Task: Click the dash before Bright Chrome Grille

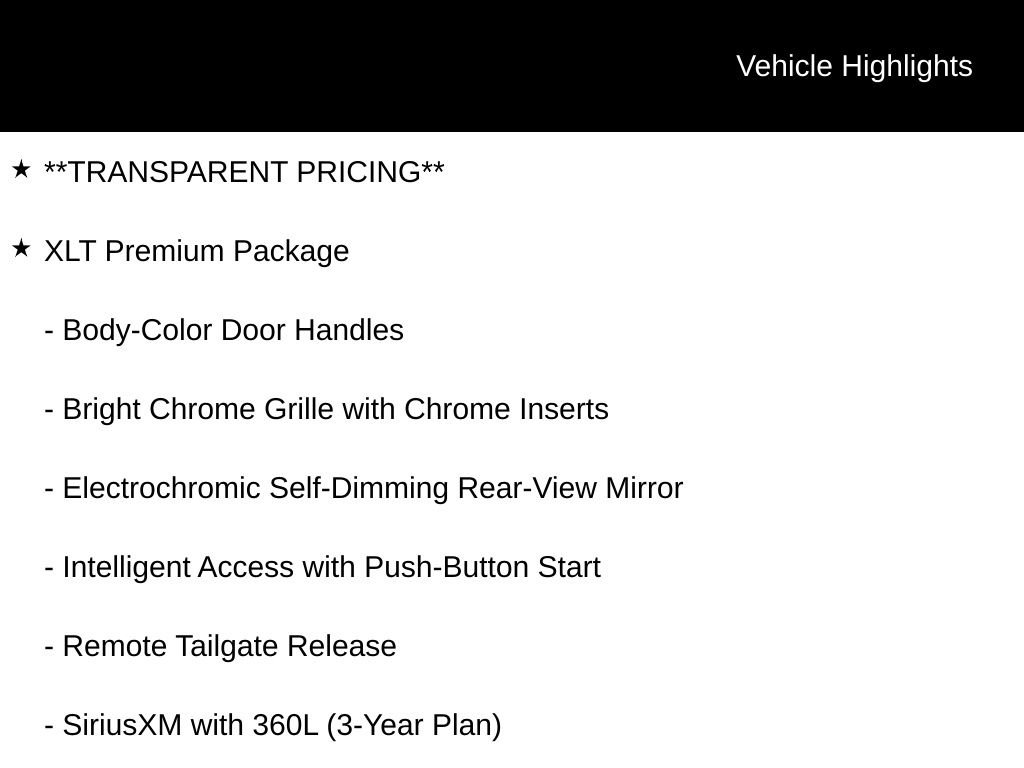Action: (49, 411)
